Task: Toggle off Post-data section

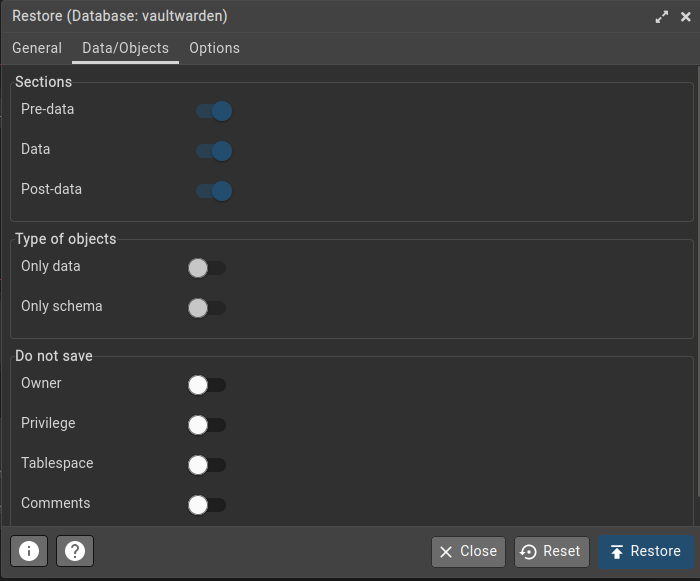Action: tap(214, 191)
